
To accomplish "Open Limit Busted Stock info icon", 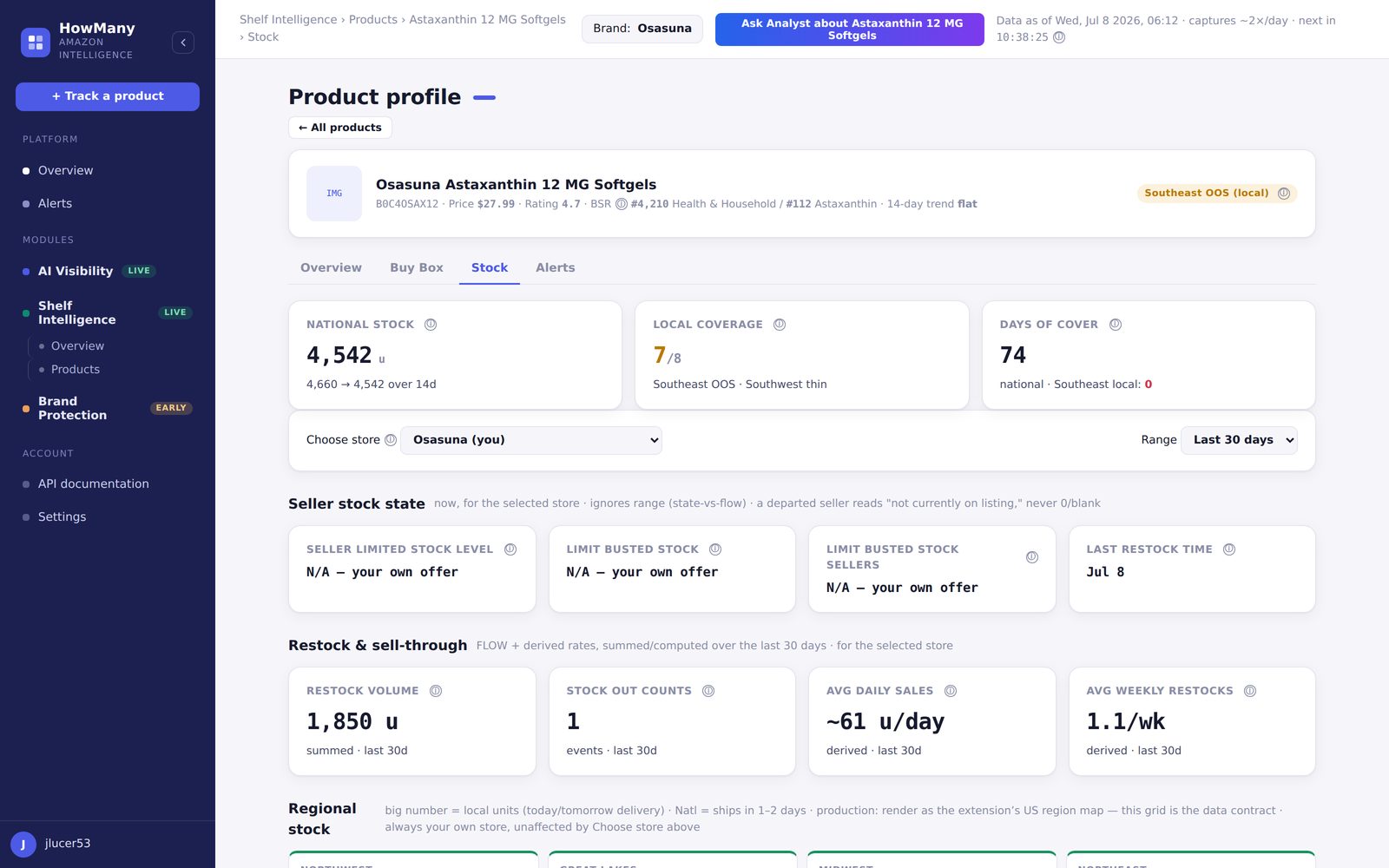I will pyautogui.click(x=715, y=549).
